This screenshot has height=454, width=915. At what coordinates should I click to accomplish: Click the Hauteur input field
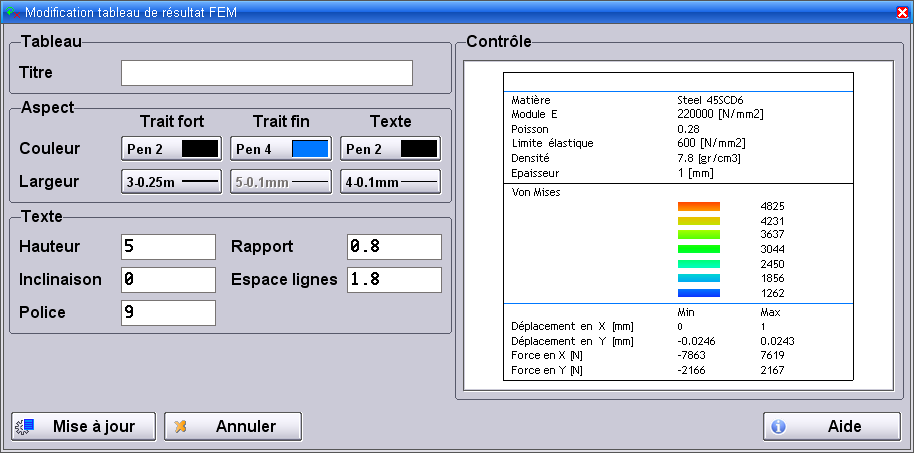point(168,247)
